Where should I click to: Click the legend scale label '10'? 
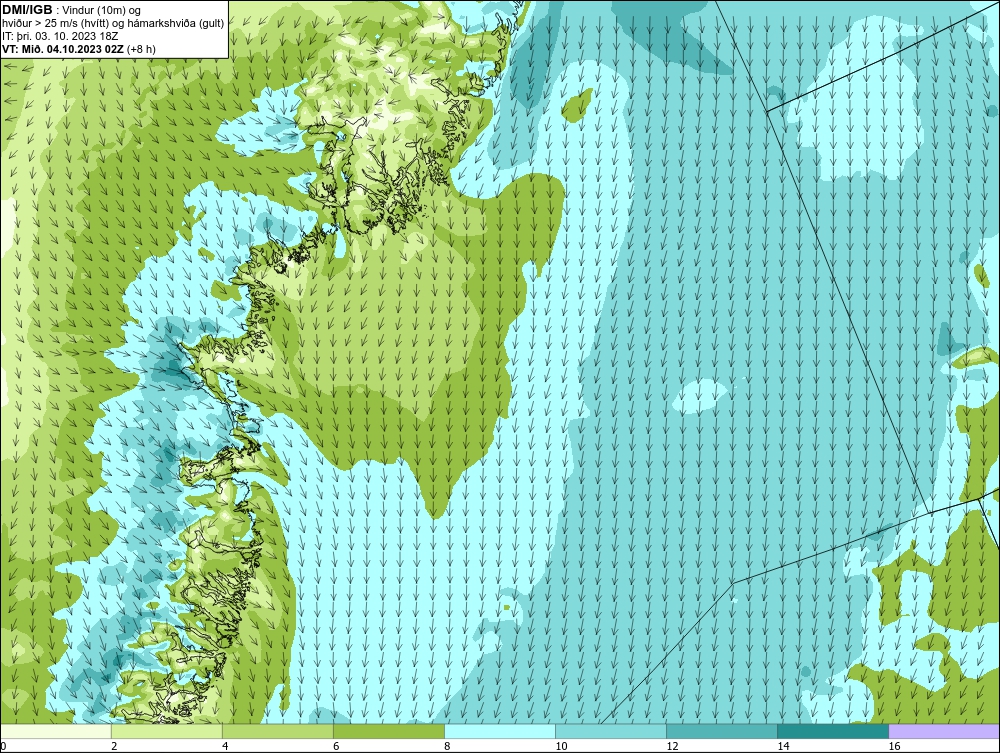click(561, 746)
